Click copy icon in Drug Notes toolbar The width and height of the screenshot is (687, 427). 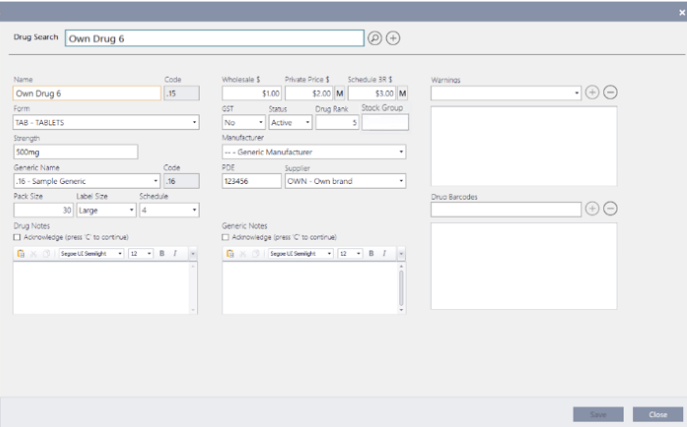pos(46,254)
